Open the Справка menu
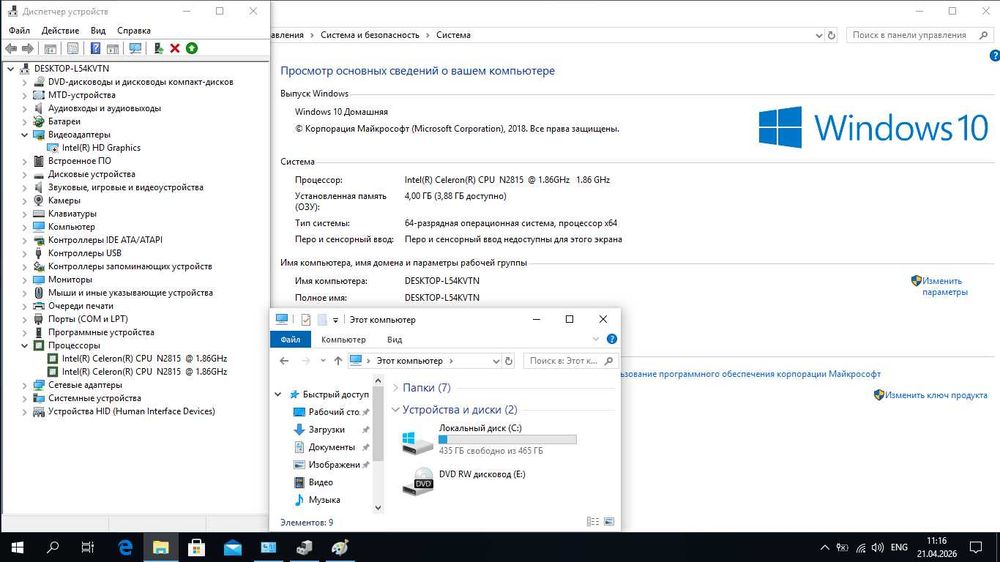The height and width of the screenshot is (562, 1000). click(x=134, y=31)
